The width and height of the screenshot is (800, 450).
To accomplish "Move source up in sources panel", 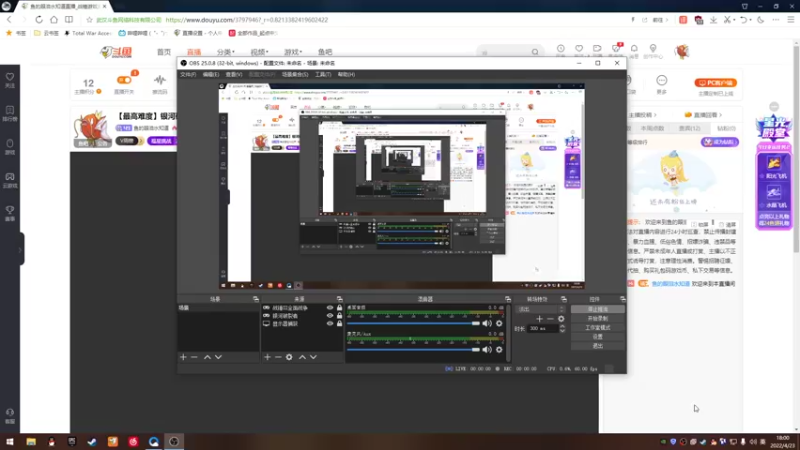I will coord(302,357).
